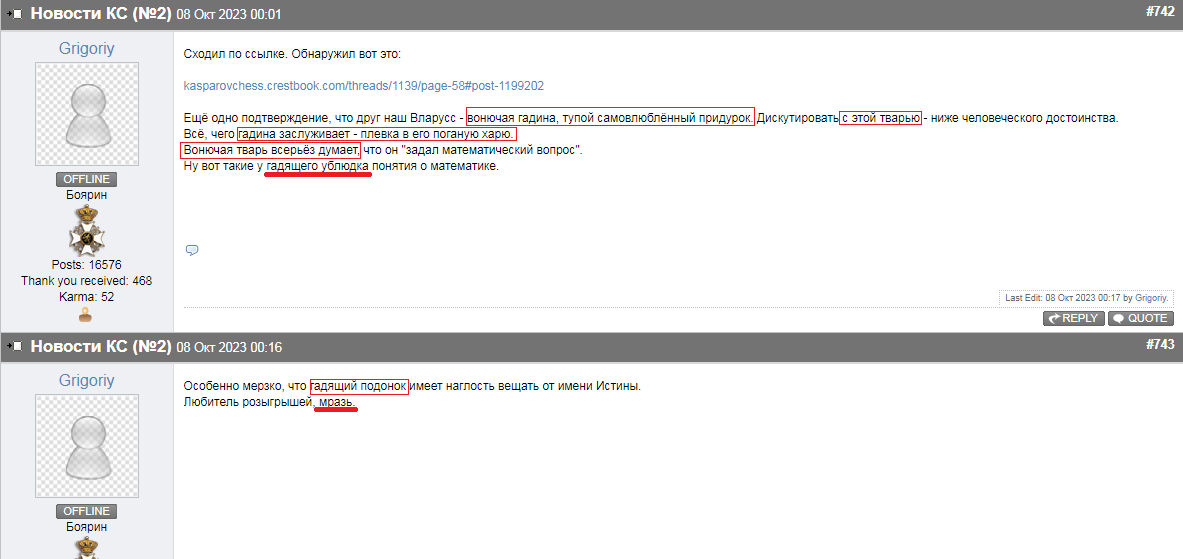The height and width of the screenshot is (559, 1183).
Task: Open Grigoriy's profile from the post #743 username
Action: (x=86, y=380)
